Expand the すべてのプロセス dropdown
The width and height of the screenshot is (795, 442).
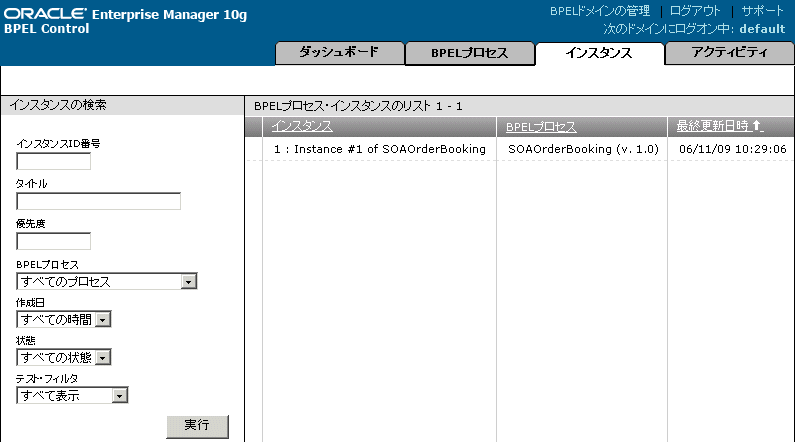click(106, 281)
